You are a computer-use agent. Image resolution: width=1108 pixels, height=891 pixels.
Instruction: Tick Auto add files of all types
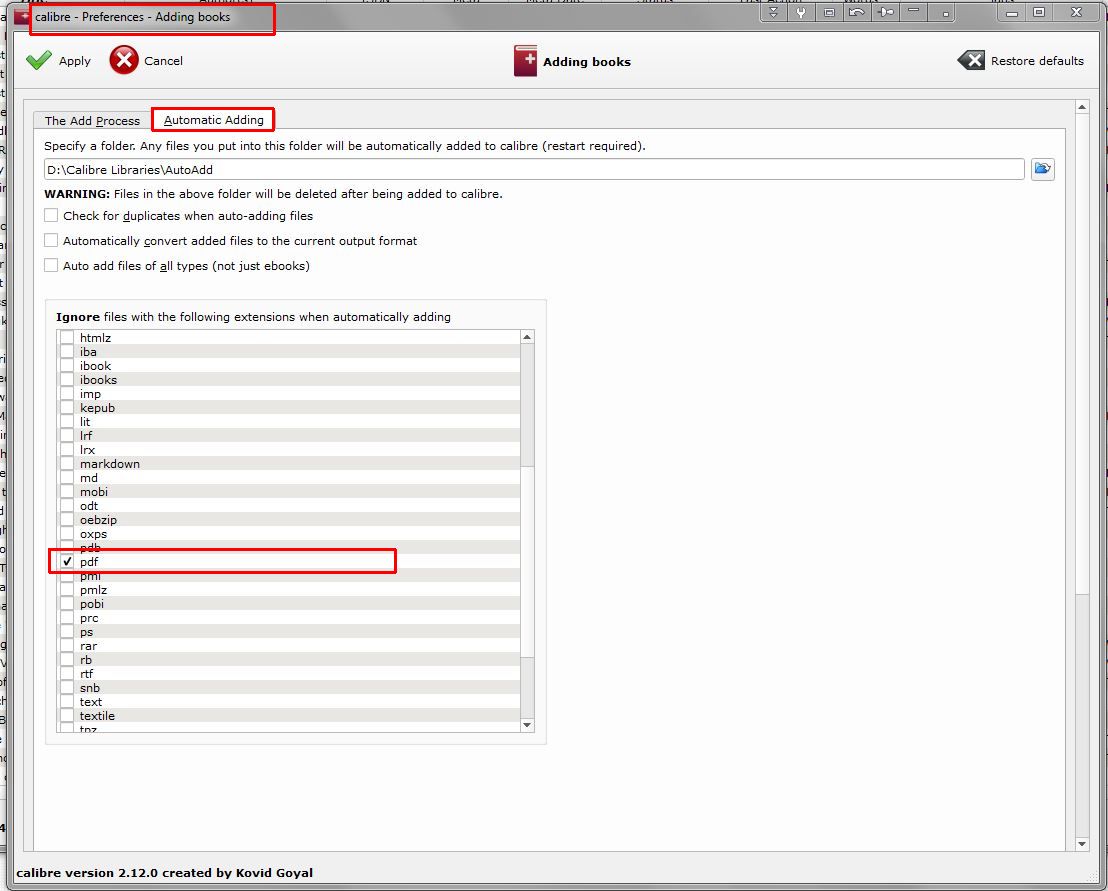(51, 265)
